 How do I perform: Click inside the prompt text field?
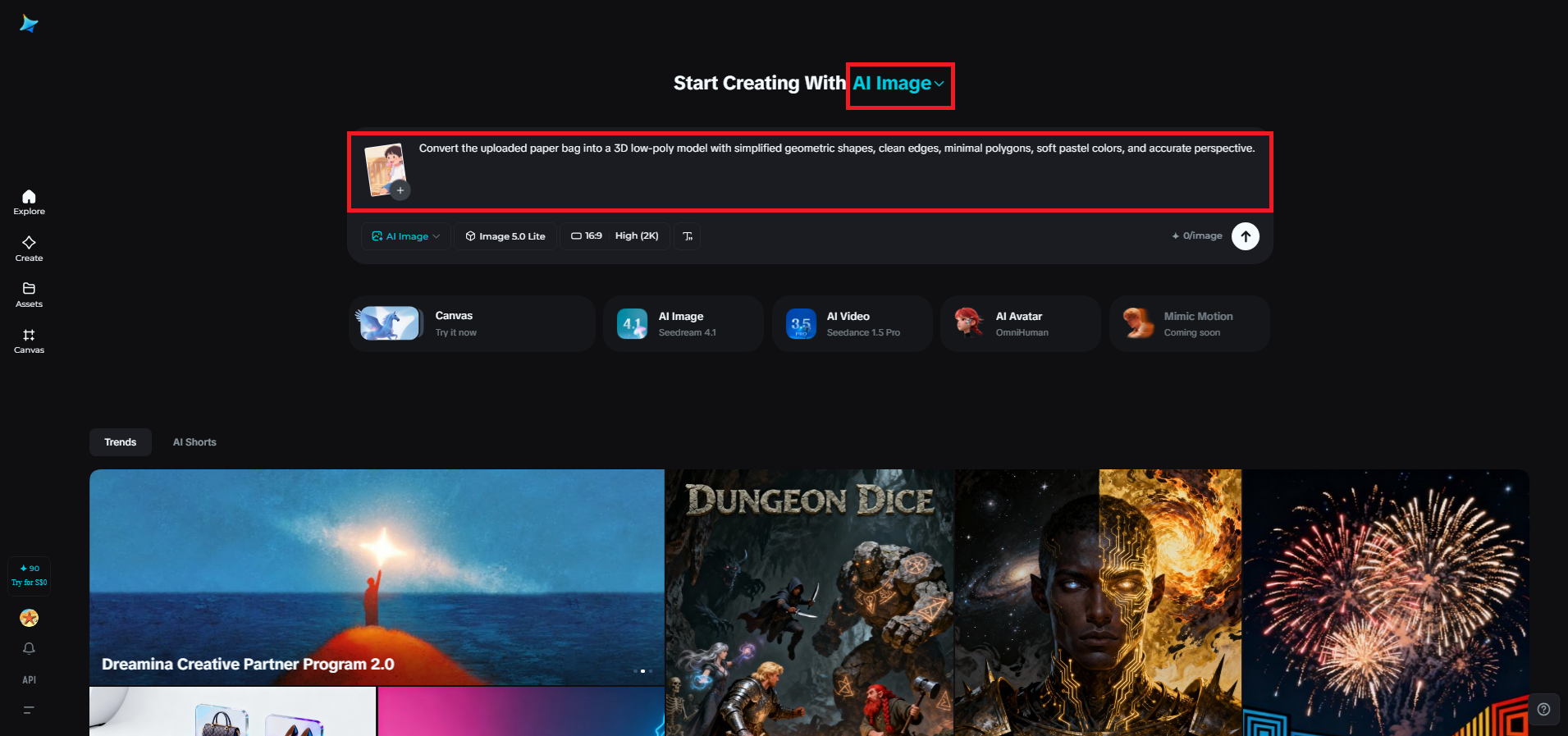837,149
